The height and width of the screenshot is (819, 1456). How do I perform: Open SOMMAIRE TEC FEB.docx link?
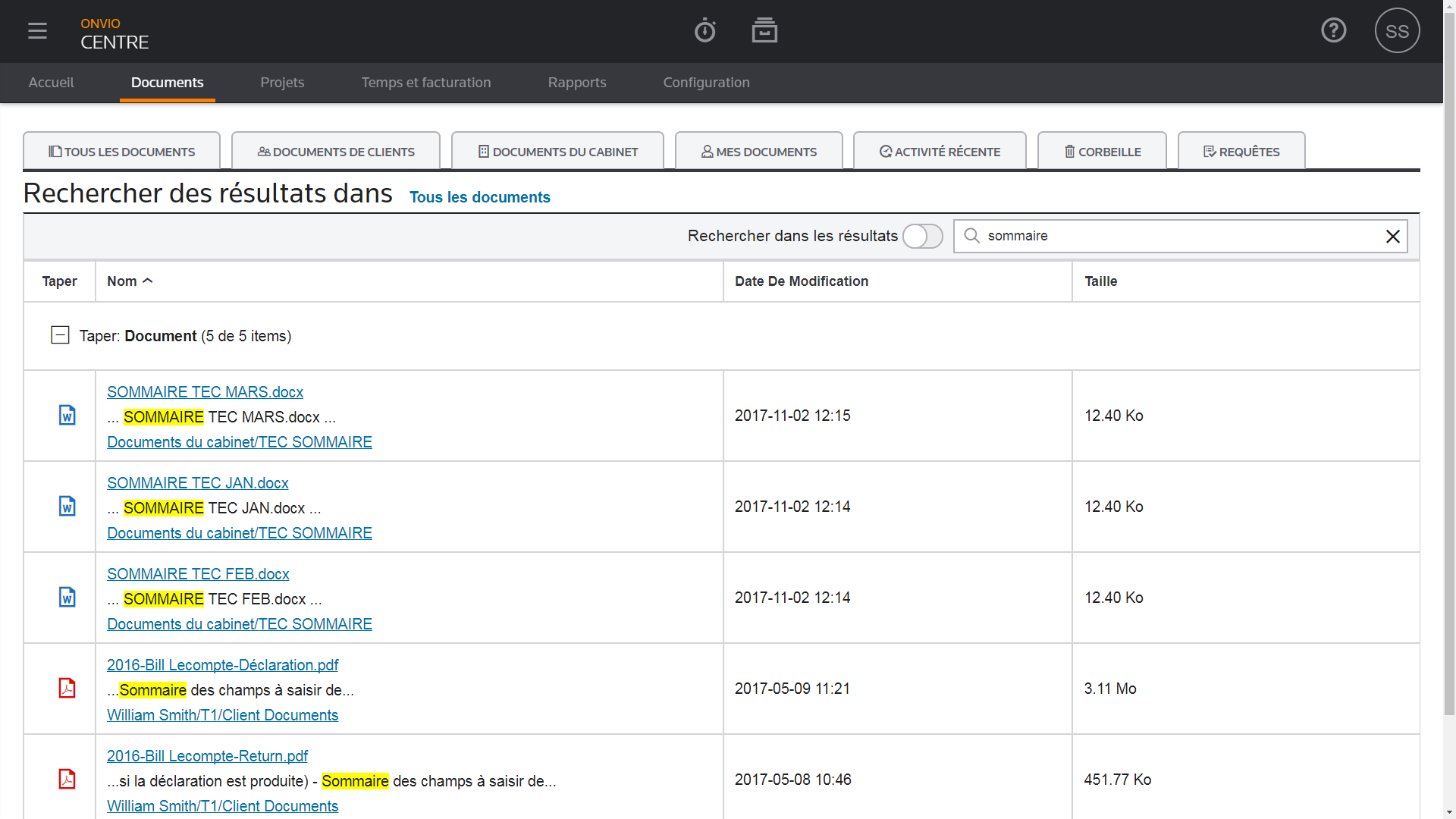pyautogui.click(x=198, y=574)
